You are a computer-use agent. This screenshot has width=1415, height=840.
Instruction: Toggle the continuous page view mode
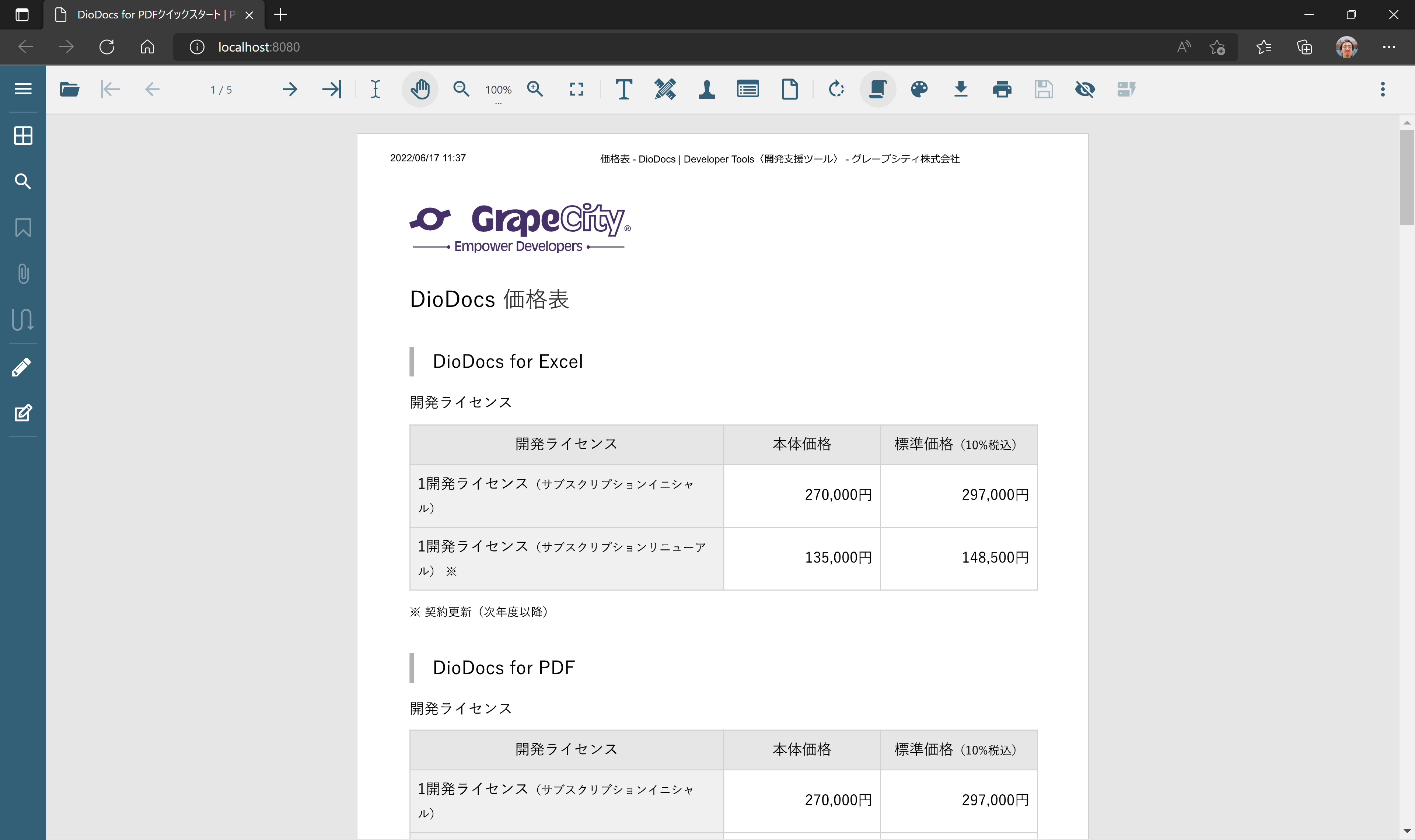click(878, 89)
